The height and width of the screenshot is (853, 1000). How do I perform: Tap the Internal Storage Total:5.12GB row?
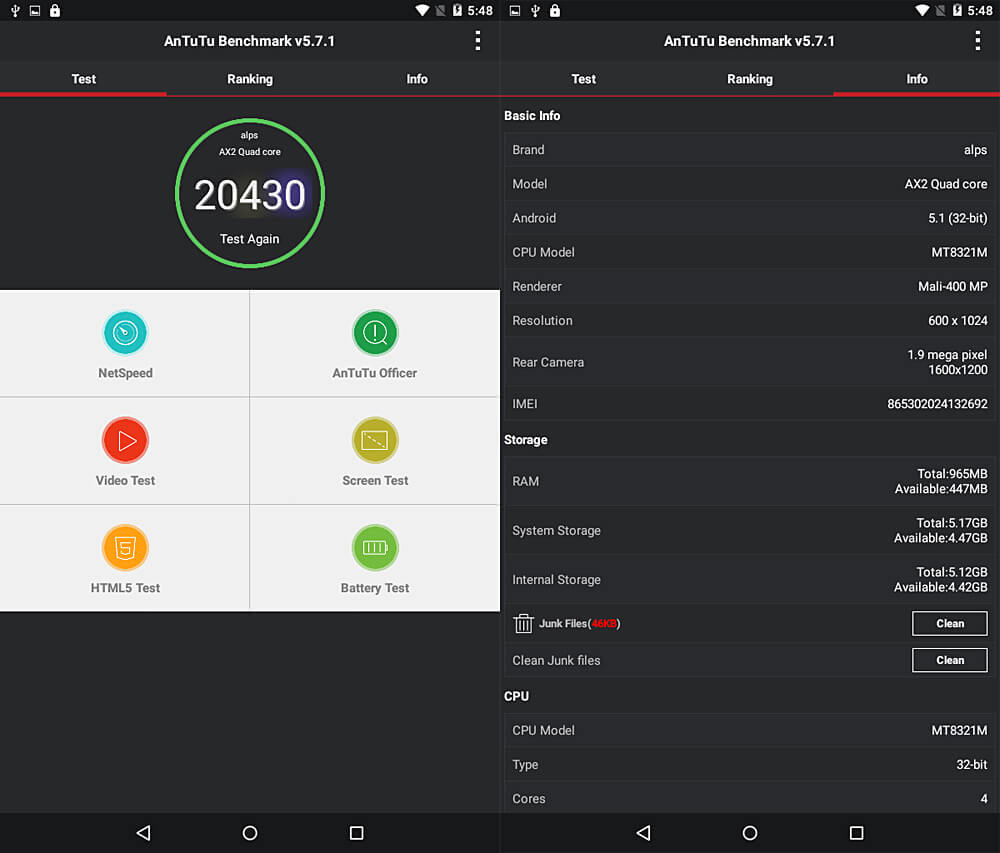coord(750,580)
